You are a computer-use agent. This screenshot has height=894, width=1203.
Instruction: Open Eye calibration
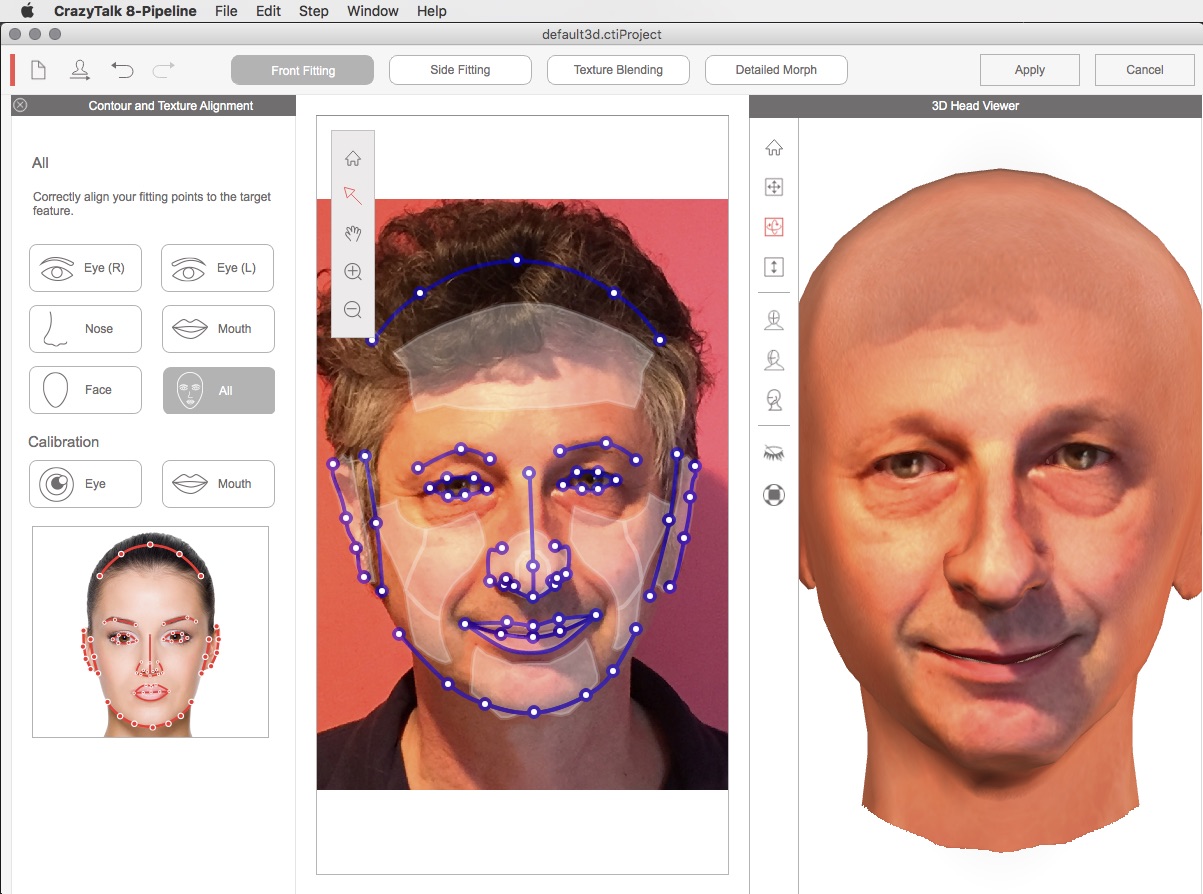click(85, 484)
